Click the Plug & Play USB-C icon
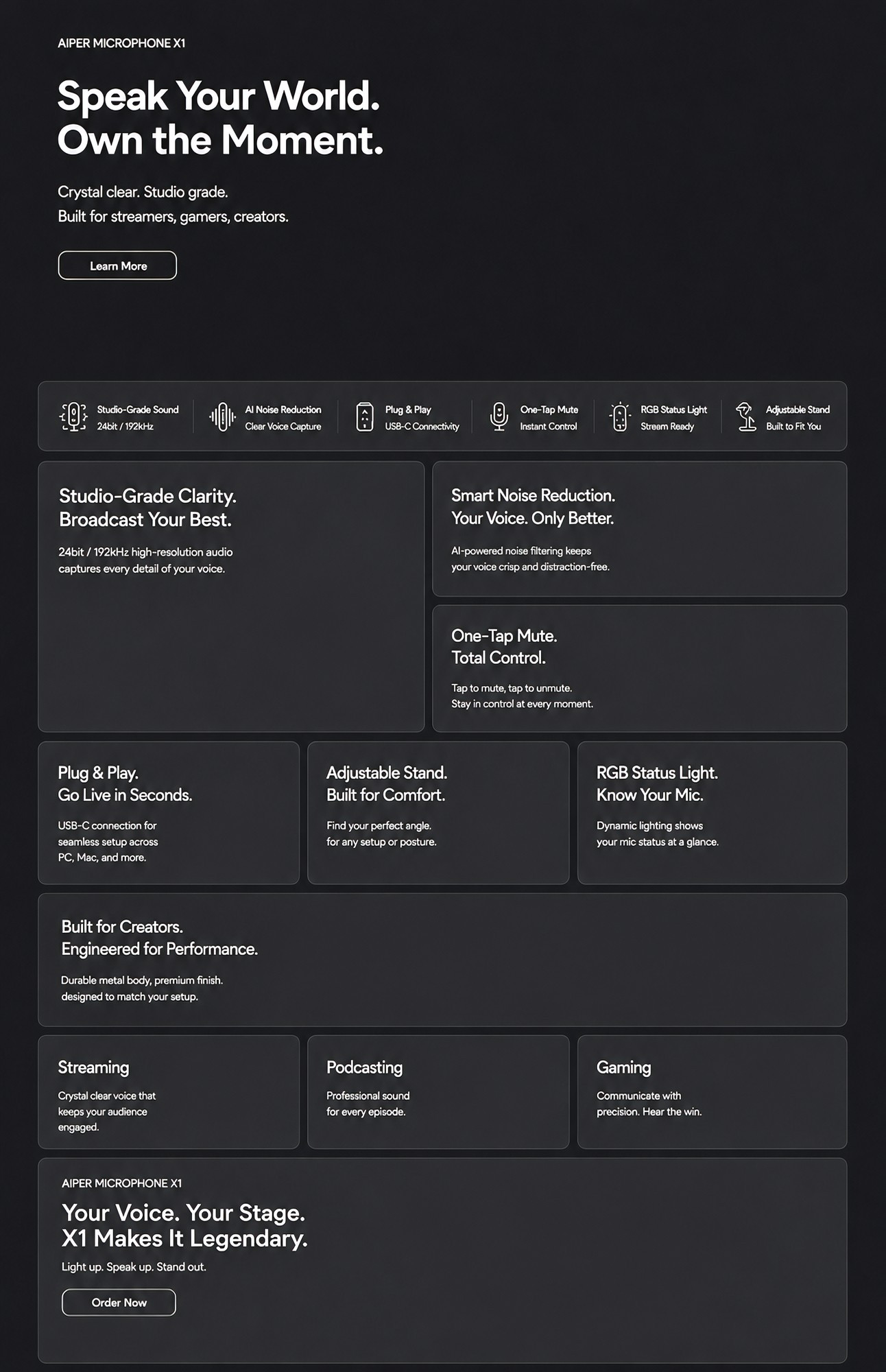 365,417
